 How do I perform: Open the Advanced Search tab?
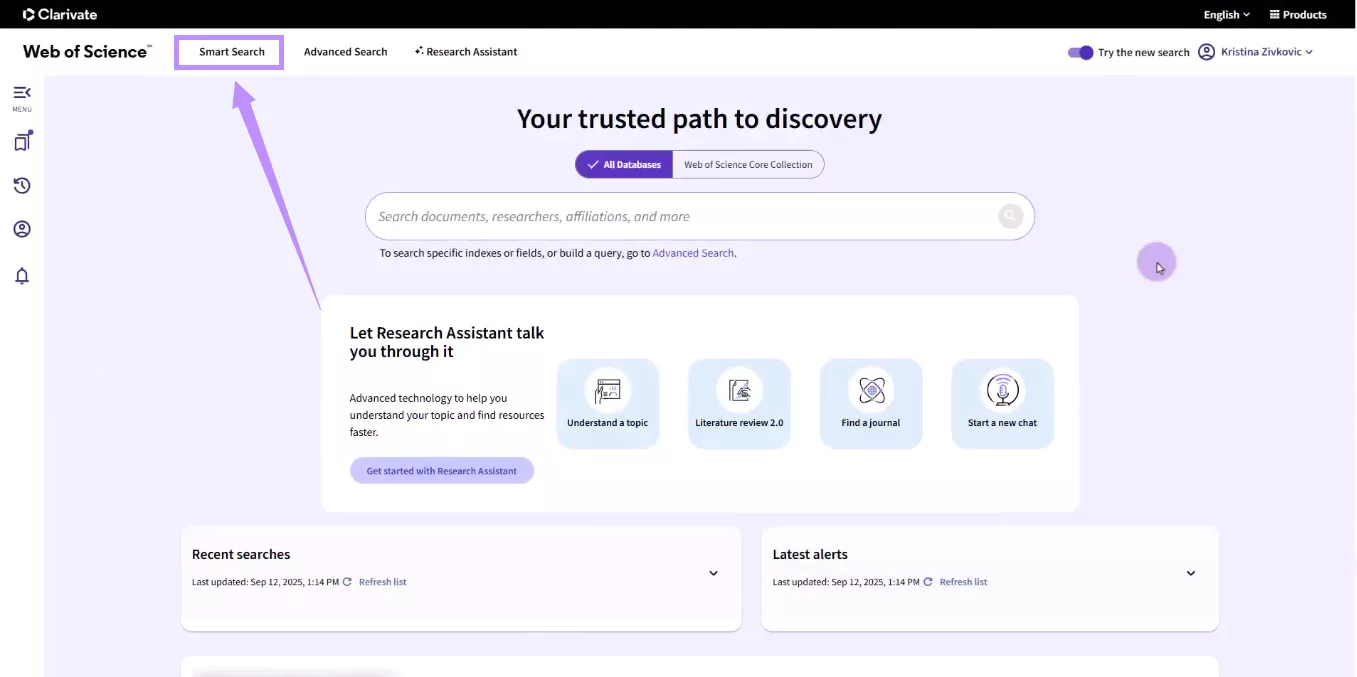345,51
